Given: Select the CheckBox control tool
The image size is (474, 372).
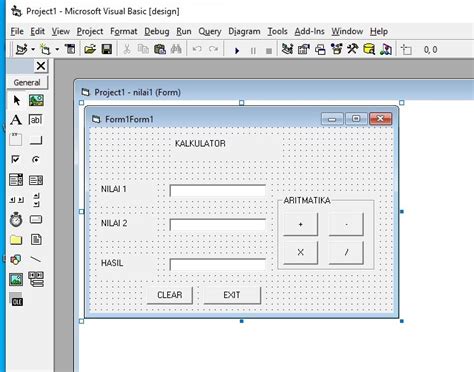Looking at the screenshot, I should click(16, 159).
